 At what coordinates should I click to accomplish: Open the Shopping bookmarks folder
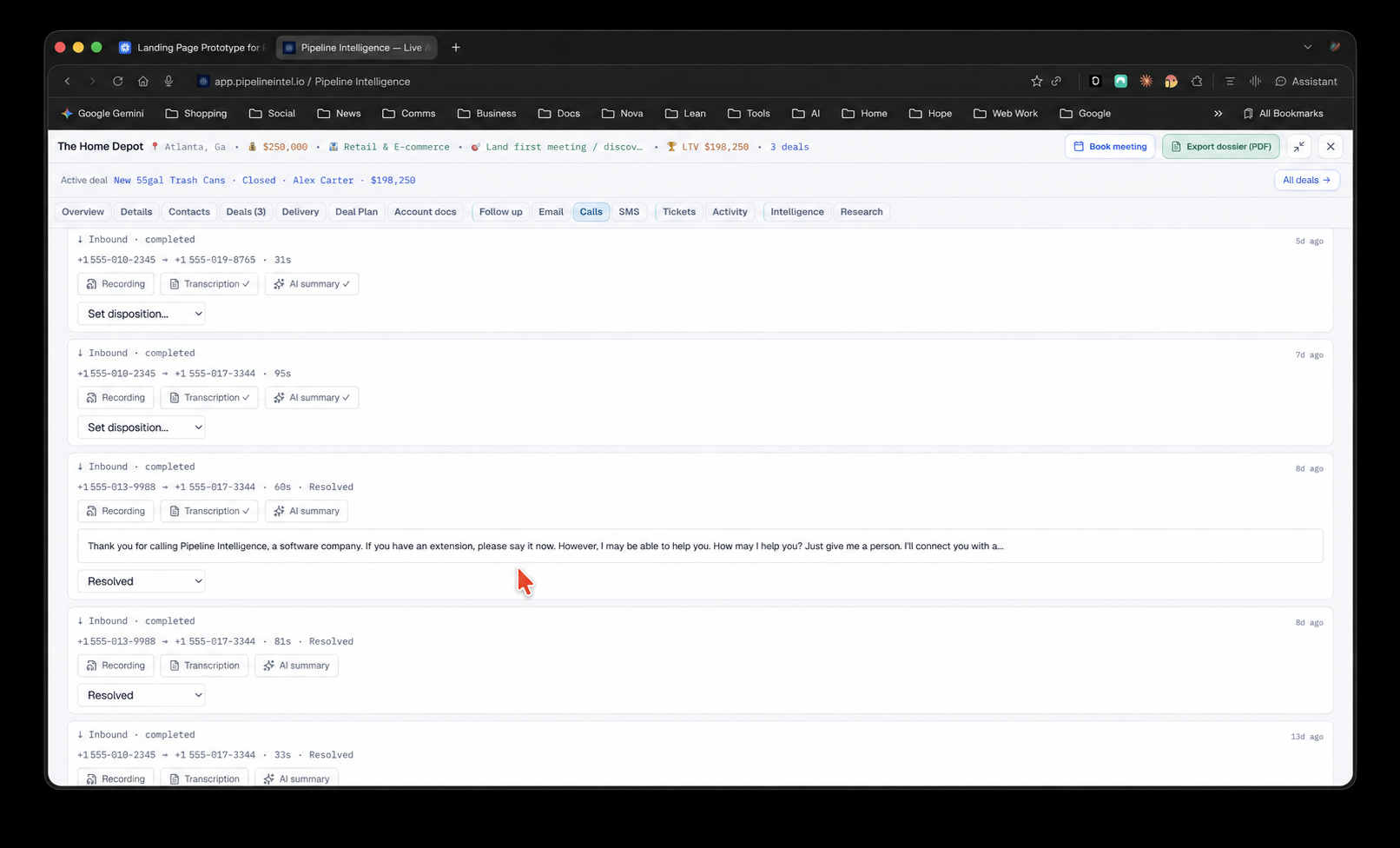pyautogui.click(x=196, y=113)
